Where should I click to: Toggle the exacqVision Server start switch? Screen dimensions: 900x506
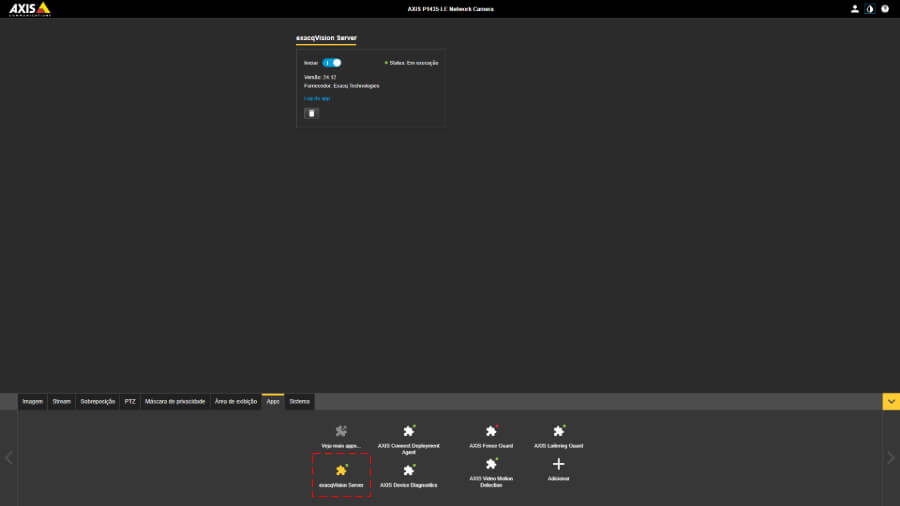[x=332, y=62]
